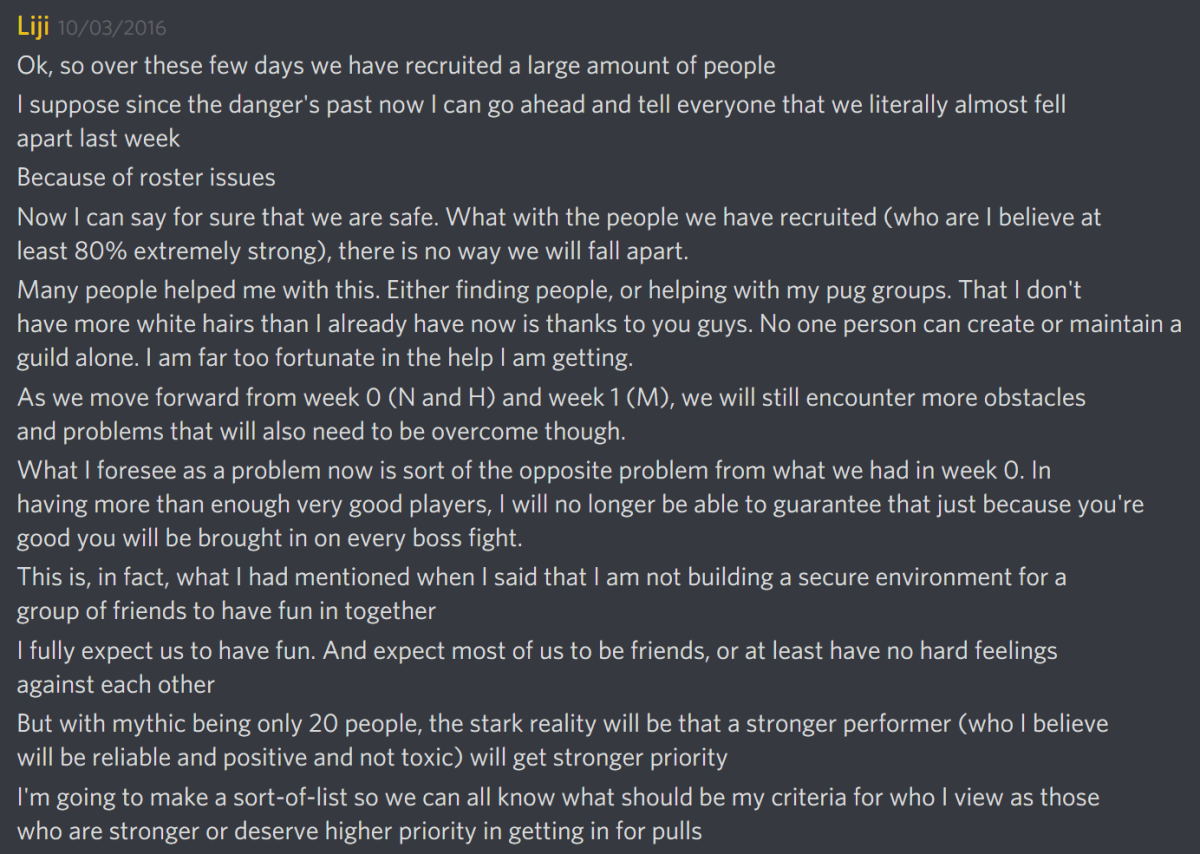Image resolution: width=1200 pixels, height=854 pixels.
Task: Select the message mentioning "literally almost fell apart"
Action: click(x=540, y=104)
